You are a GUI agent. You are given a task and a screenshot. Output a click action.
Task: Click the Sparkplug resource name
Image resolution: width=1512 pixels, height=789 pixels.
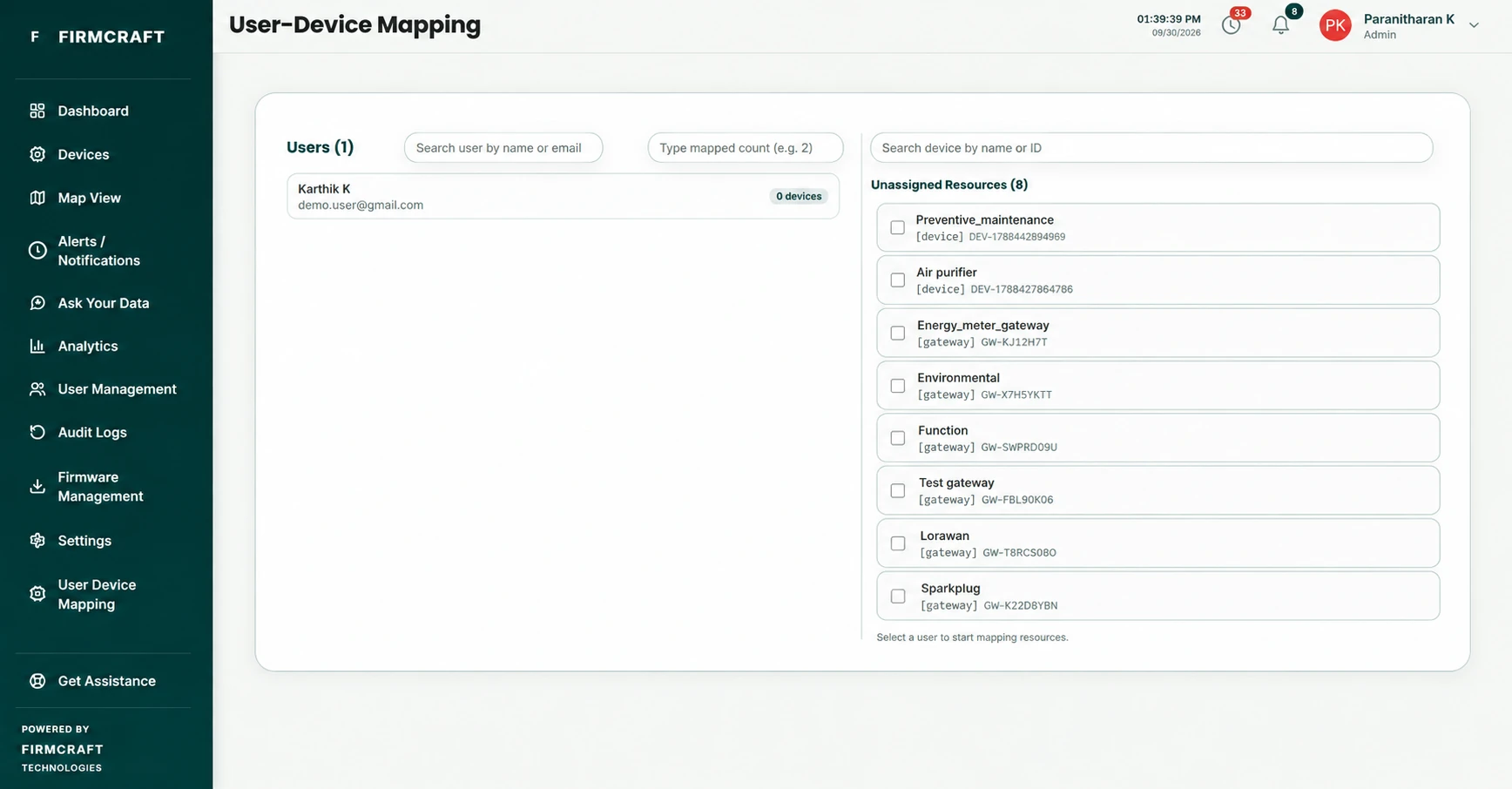950,588
